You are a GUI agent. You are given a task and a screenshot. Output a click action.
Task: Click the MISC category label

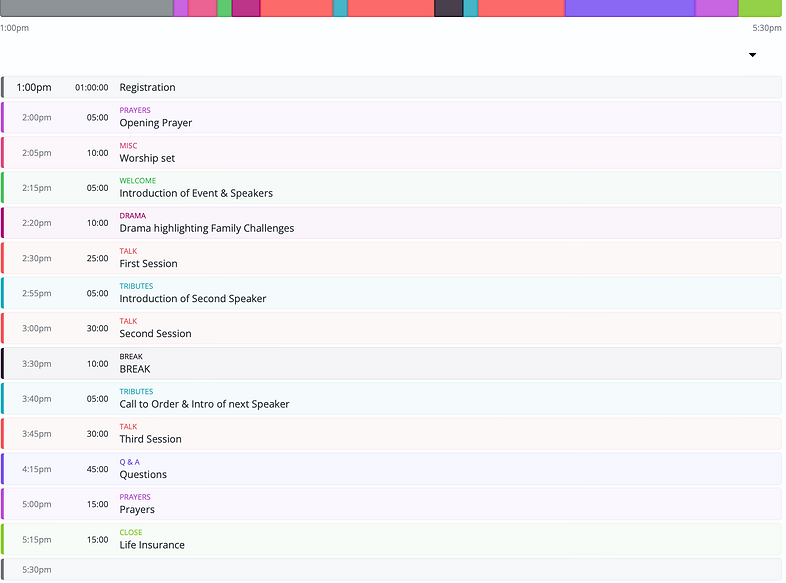point(128,145)
